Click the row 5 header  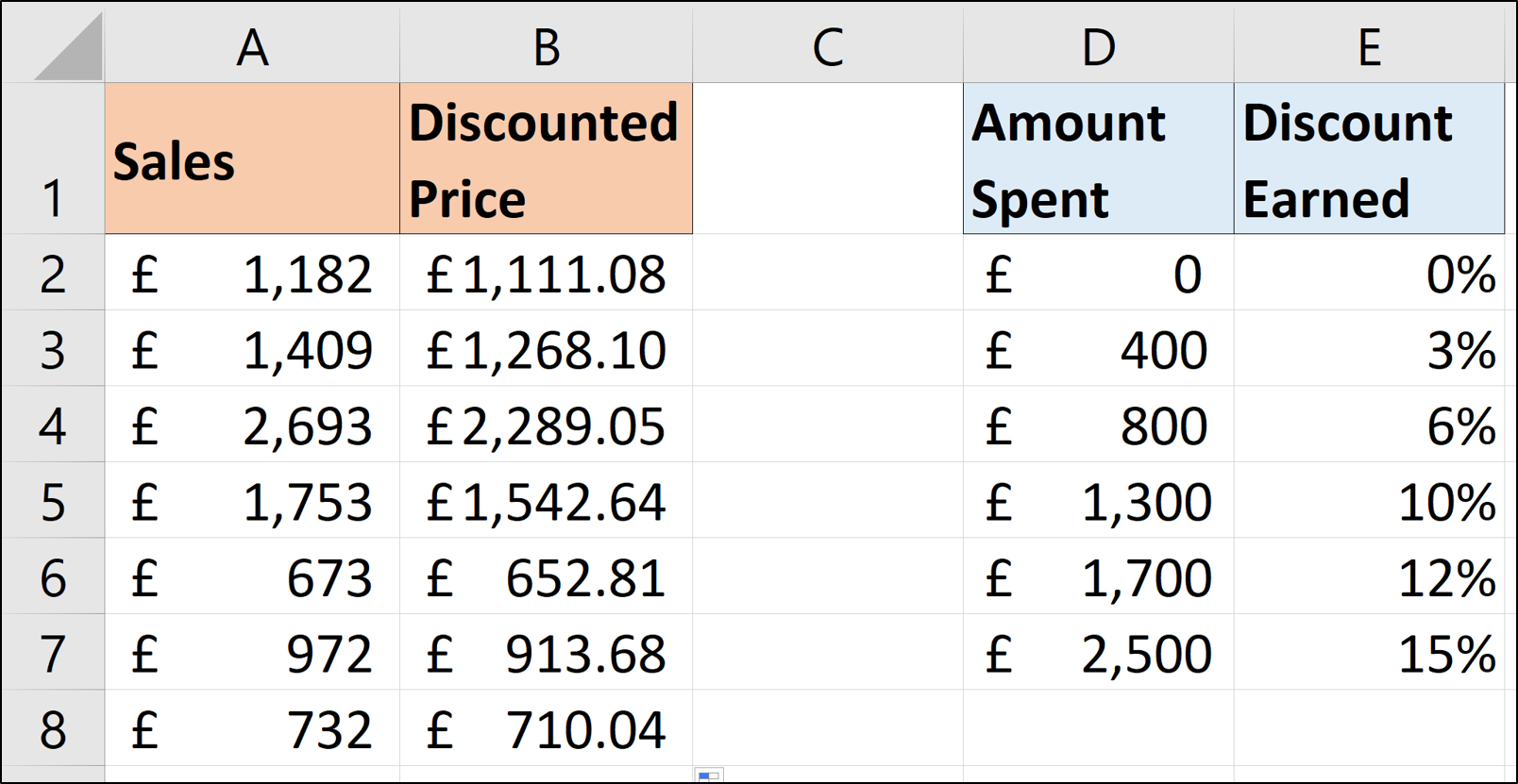(53, 501)
